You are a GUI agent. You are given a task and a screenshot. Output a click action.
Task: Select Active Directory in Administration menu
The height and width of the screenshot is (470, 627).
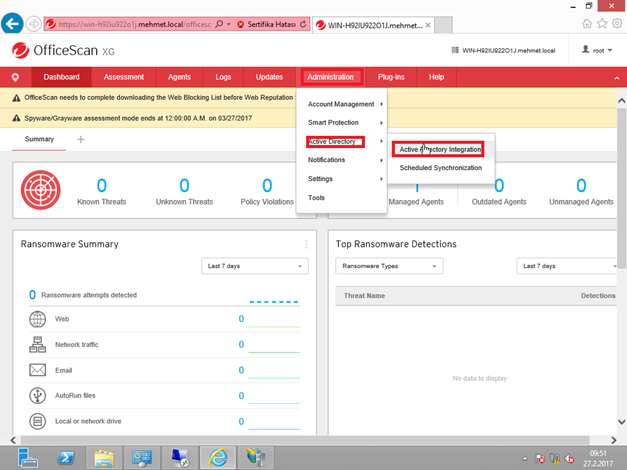[335, 142]
